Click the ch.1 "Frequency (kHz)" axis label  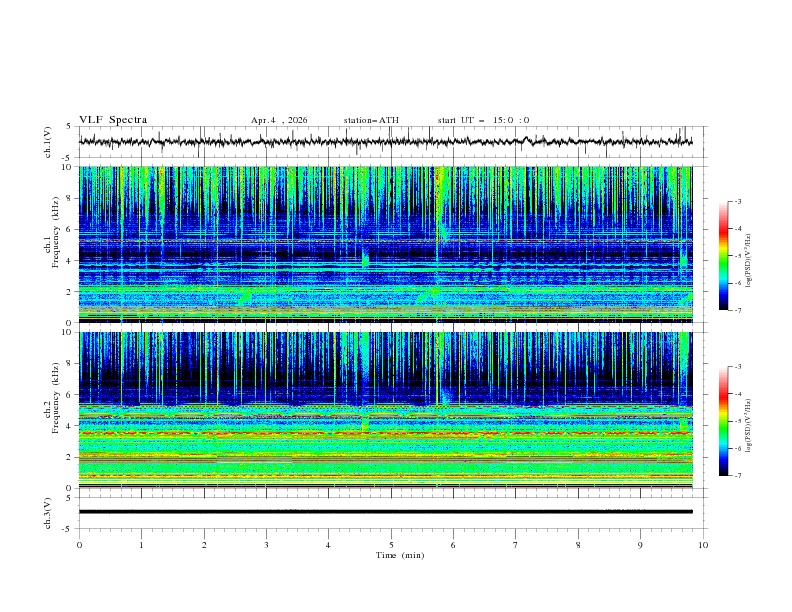click(x=55, y=231)
